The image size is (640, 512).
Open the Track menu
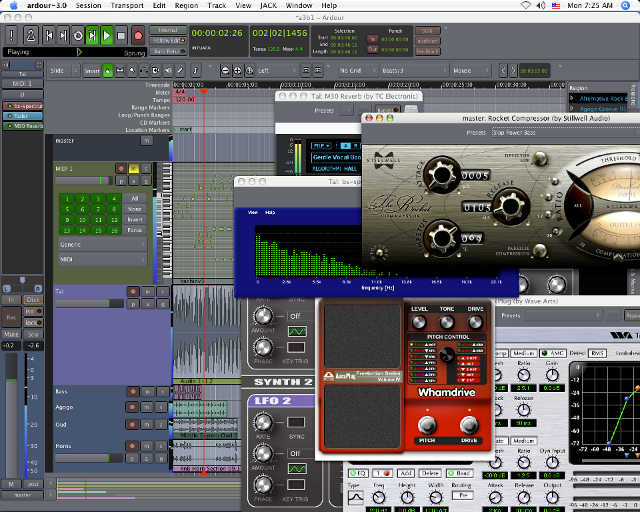coord(216,5)
